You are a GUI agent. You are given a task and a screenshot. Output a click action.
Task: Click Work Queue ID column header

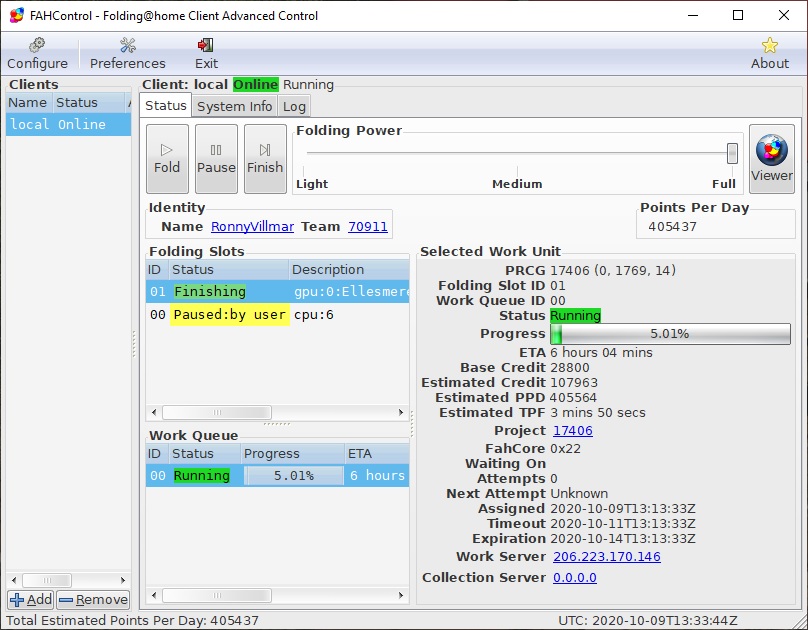coord(157,453)
